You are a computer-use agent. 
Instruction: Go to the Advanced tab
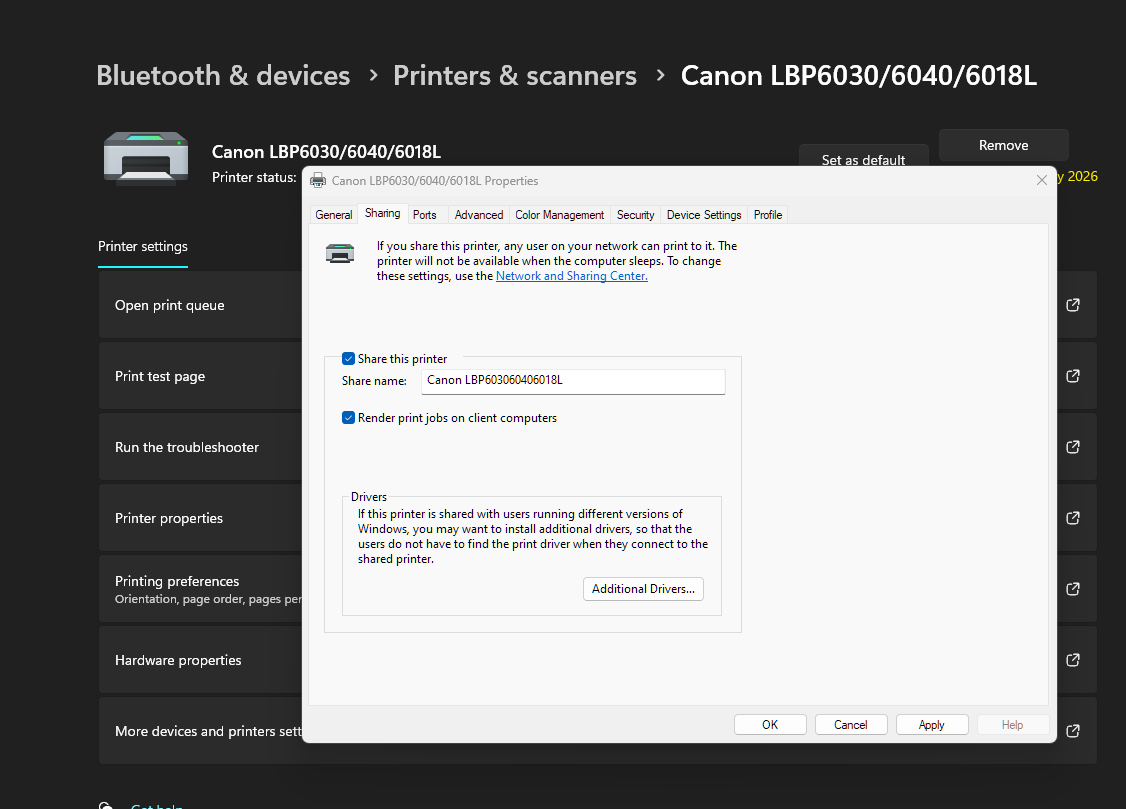click(x=478, y=215)
